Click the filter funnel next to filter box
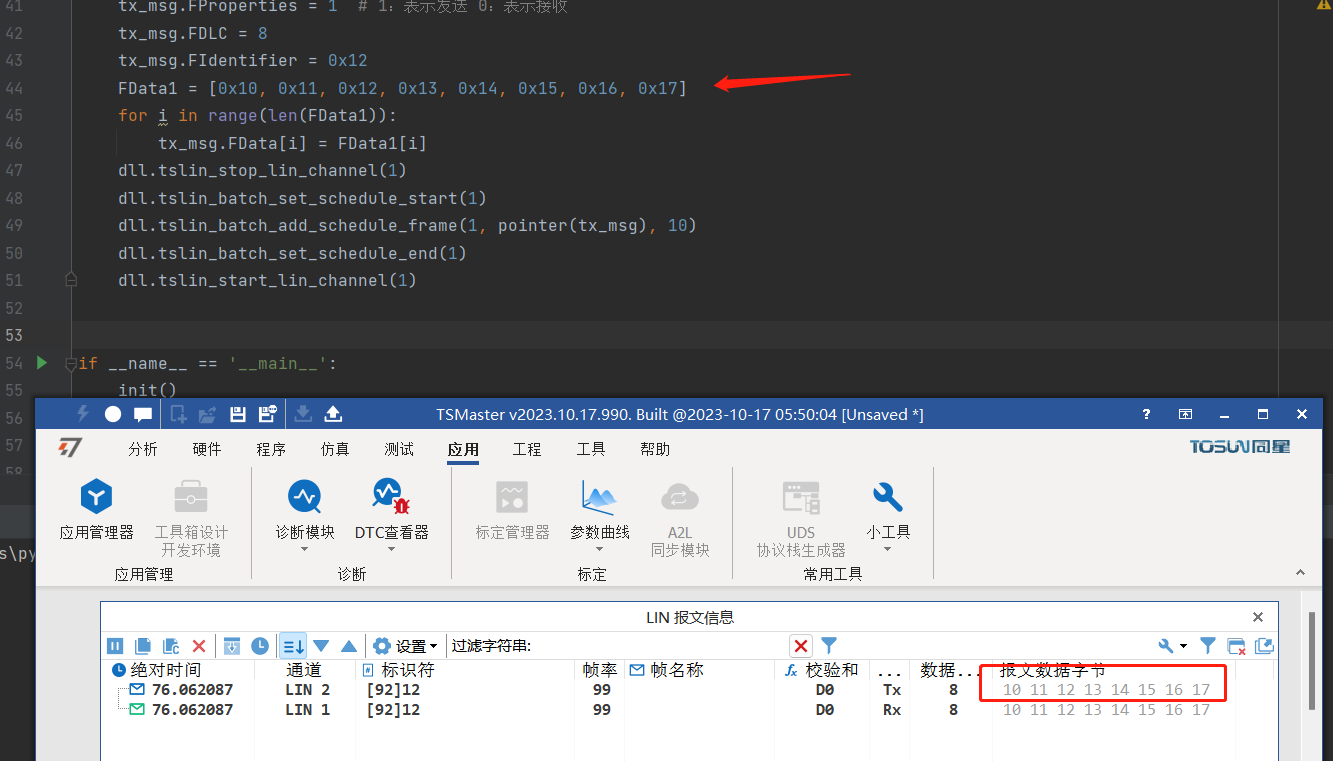 829,646
